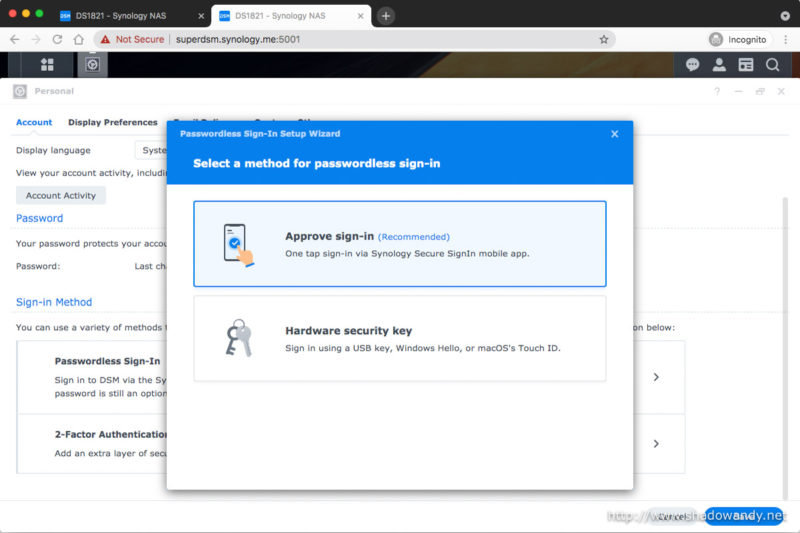
Task: Click the keys icon for Hardware security key
Action: click(x=239, y=338)
